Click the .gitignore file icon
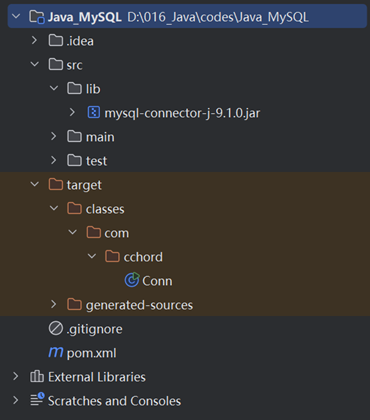This screenshot has height=420, width=370. (x=56, y=328)
